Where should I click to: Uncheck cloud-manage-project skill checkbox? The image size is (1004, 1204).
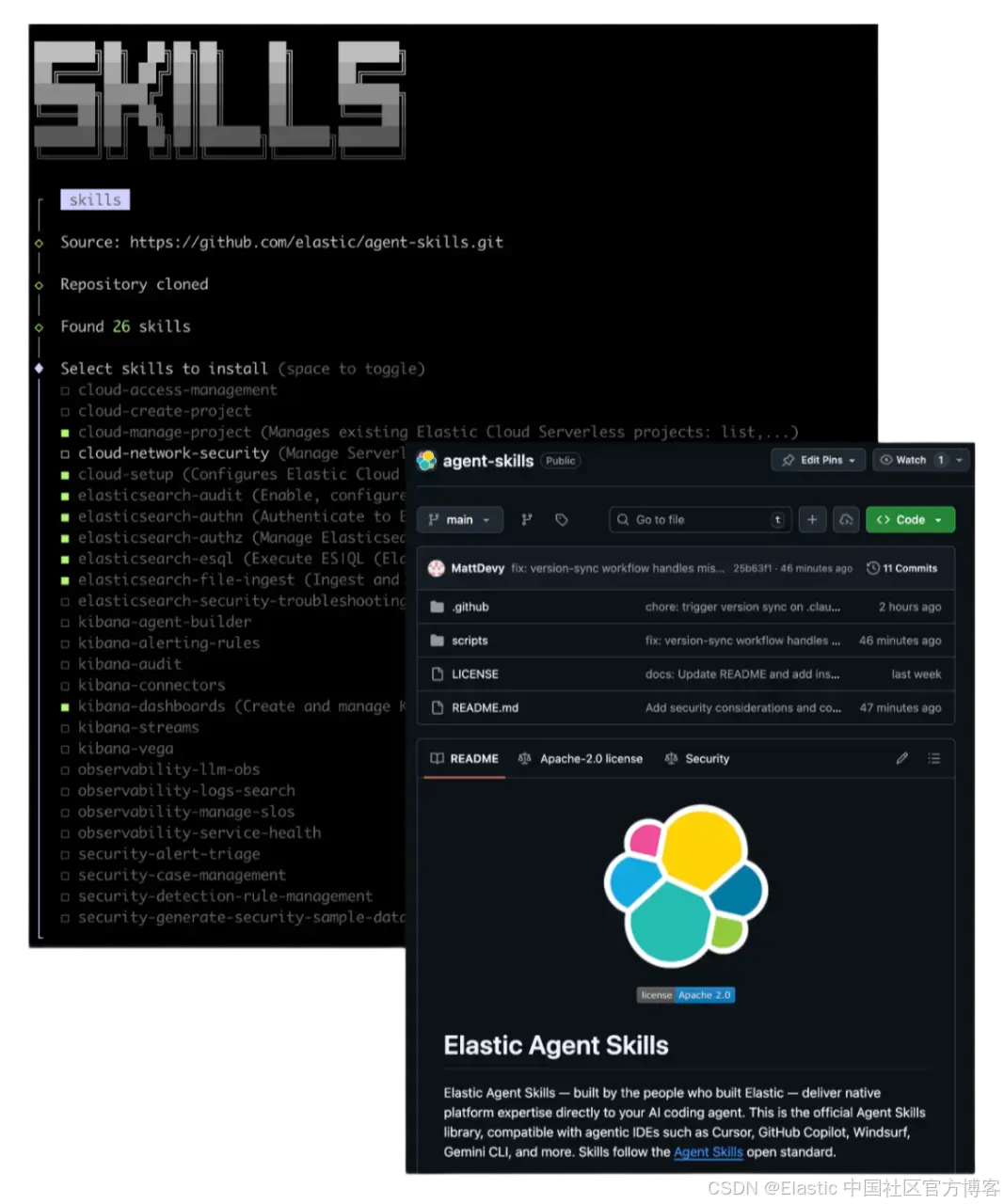point(65,433)
